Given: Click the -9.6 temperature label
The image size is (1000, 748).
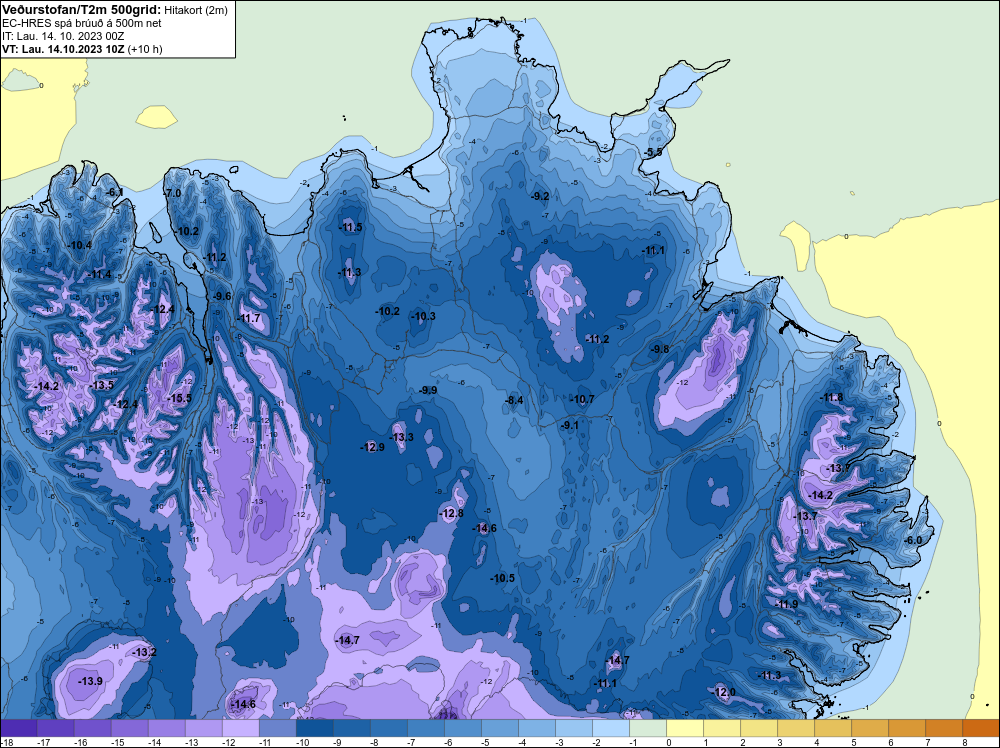Looking at the screenshot, I should point(222,296).
